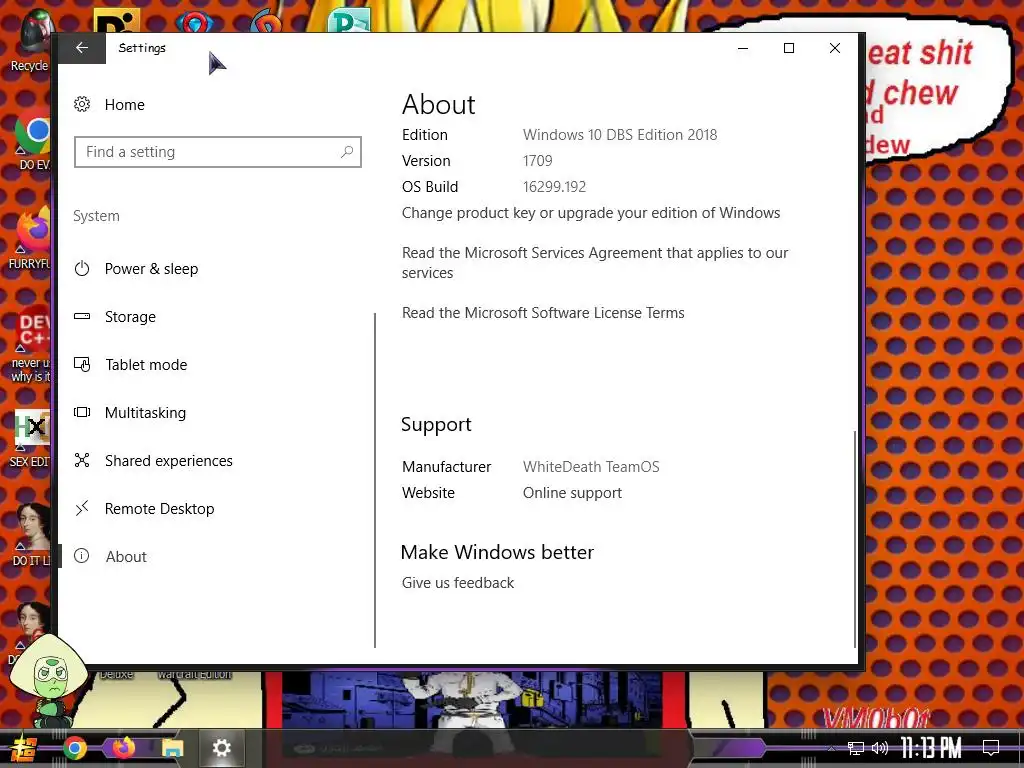Maximize the Settings window

789,48
